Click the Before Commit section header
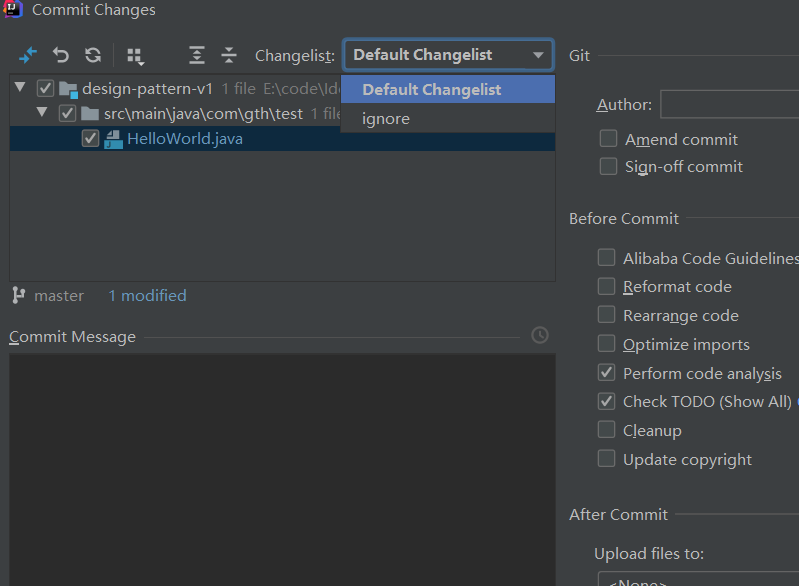 pyautogui.click(x=624, y=219)
